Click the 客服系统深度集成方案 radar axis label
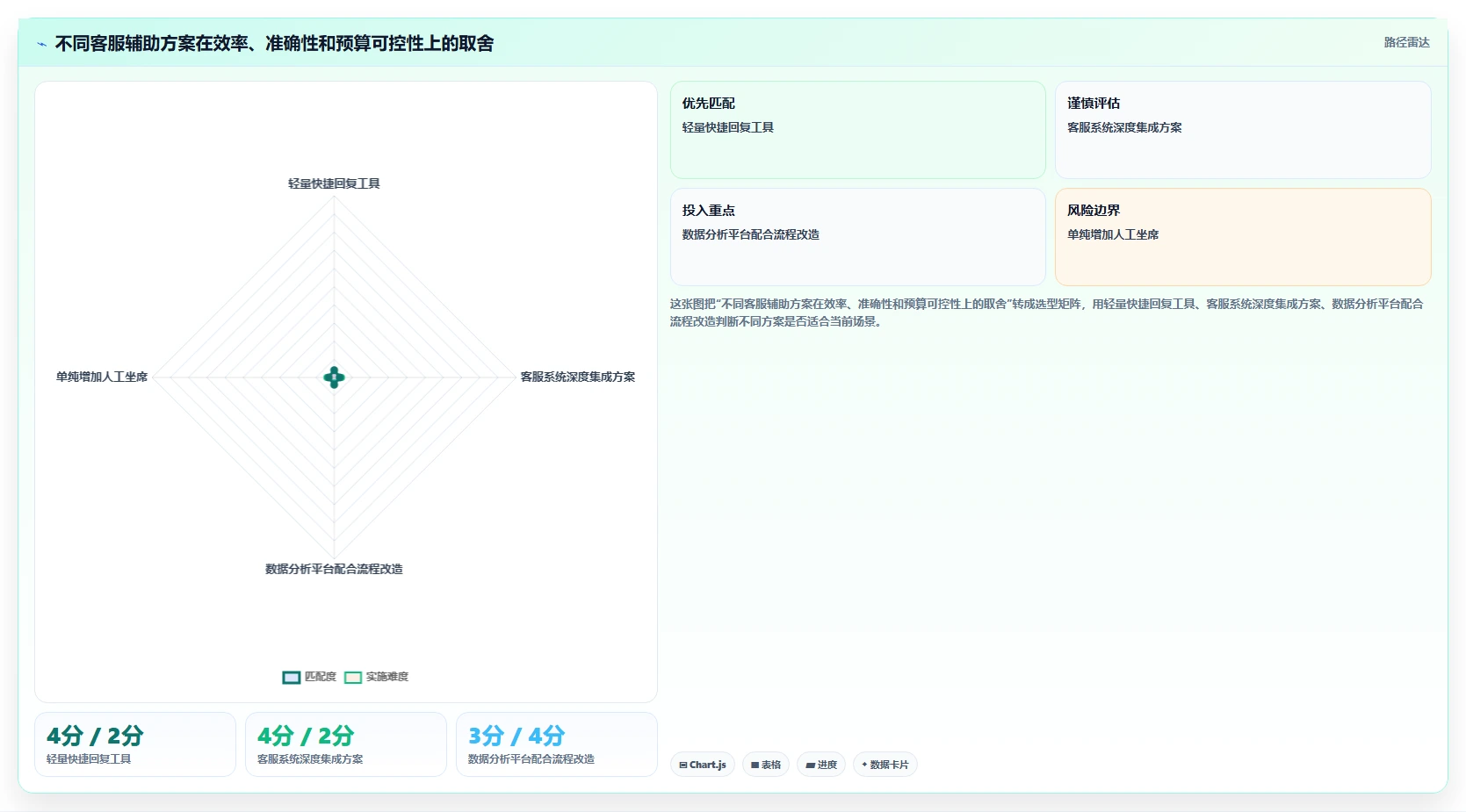The height and width of the screenshot is (812, 1466). click(577, 377)
